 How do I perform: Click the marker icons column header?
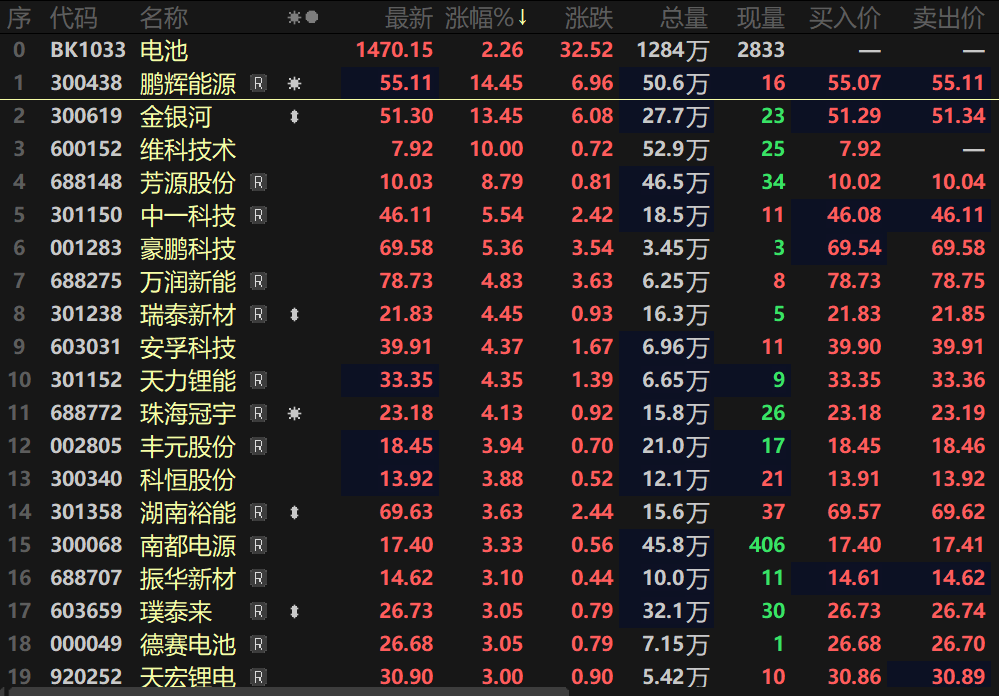pos(303,18)
